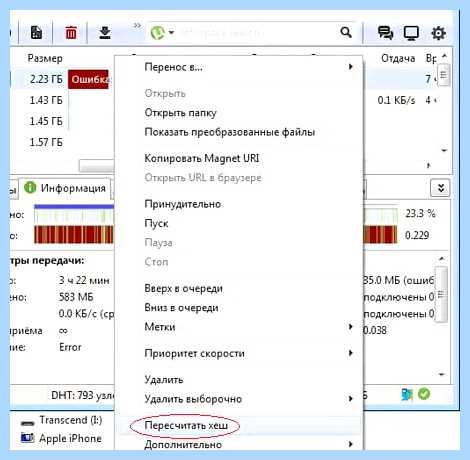Open the Информация tab

(x=65, y=188)
